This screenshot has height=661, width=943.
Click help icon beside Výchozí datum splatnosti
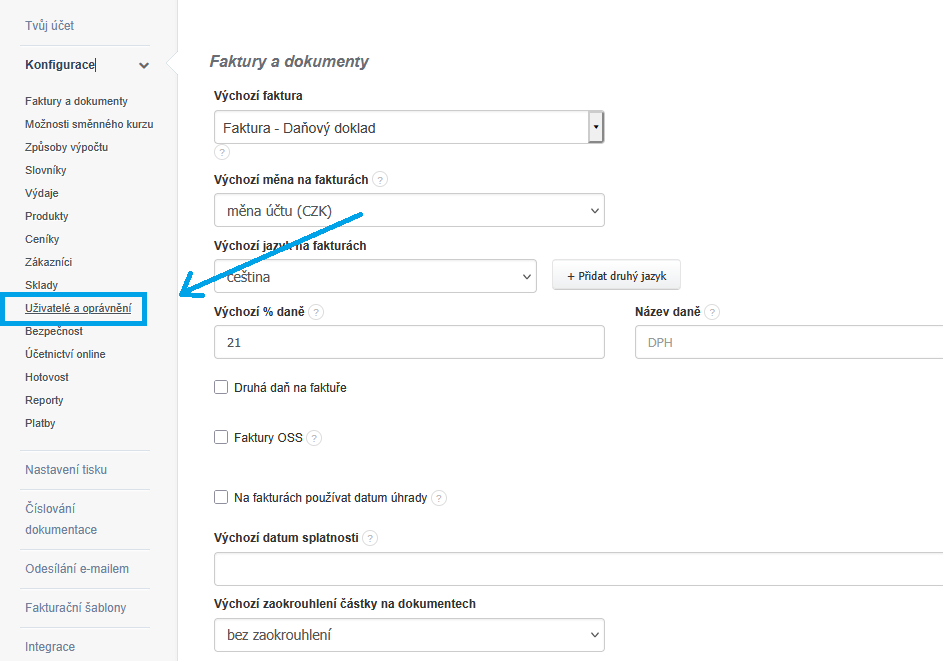tap(370, 538)
